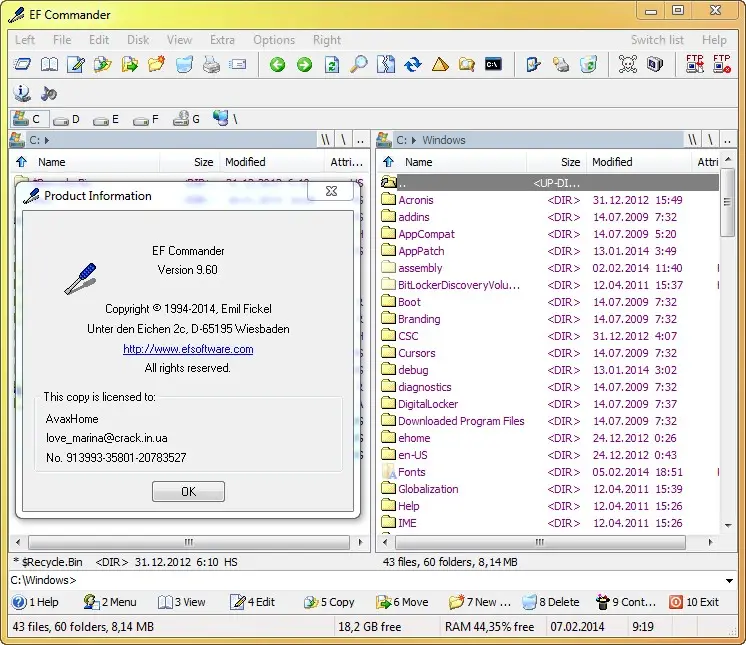746x645 pixels.
Task: Open the Switch list menu
Action: point(657,40)
